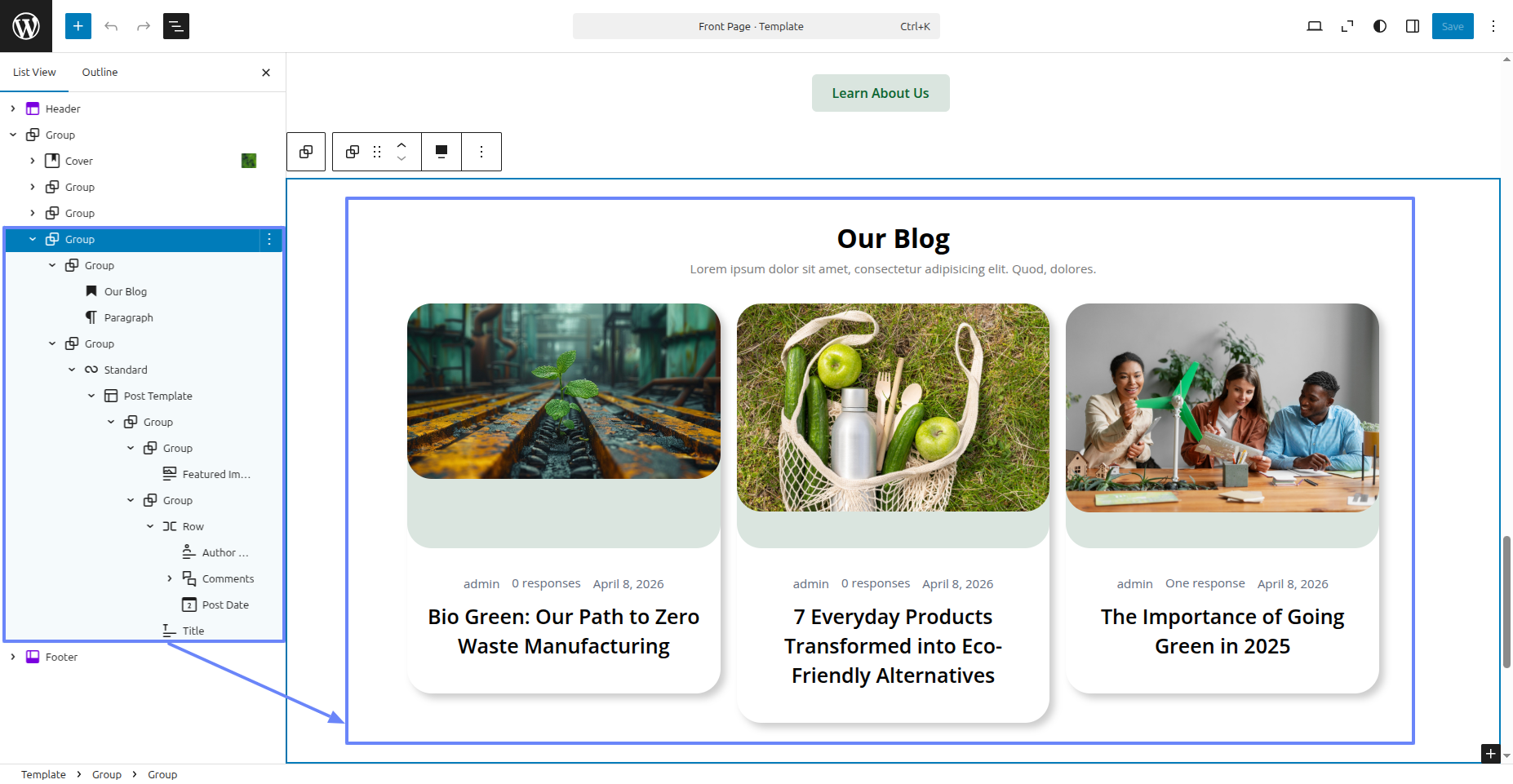
Task: Click the undo arrow in top toolbar
Action: 111,26
